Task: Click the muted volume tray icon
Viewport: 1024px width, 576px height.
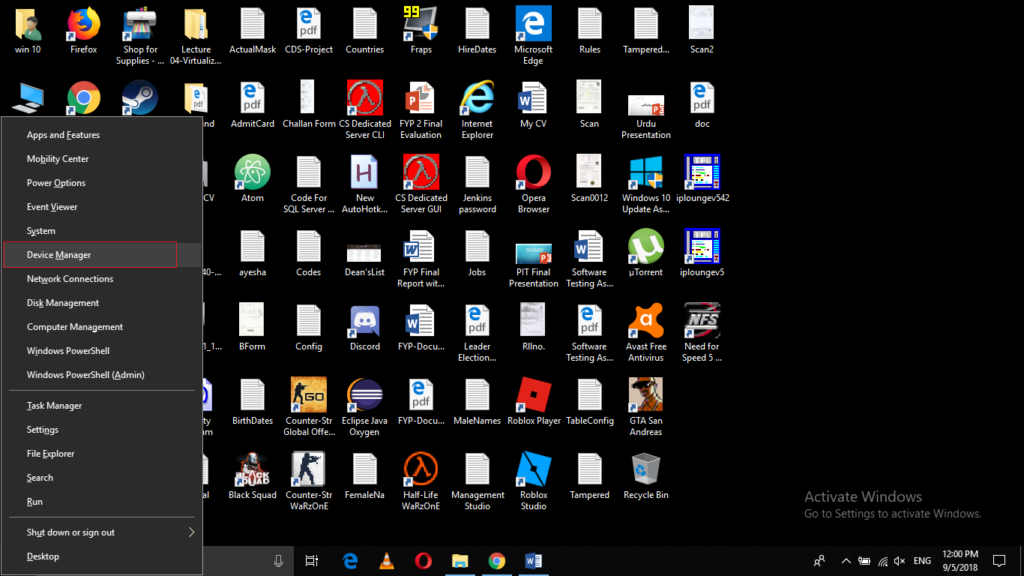Action: (x=899, y=561)
